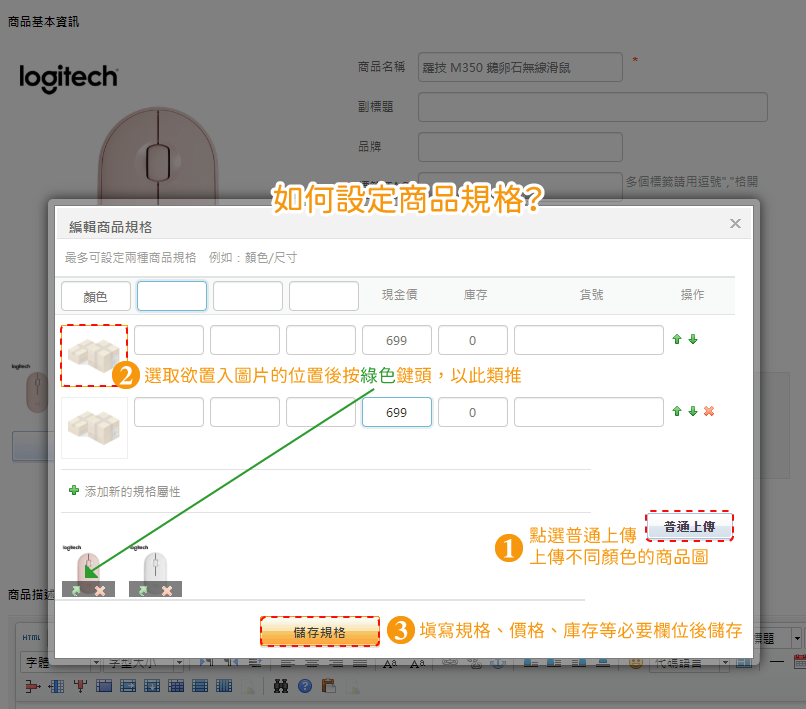The image size is (806, 709).
Task: Delete the second spec row with red X
Action: pyautogui.click(x=709, y=411)
